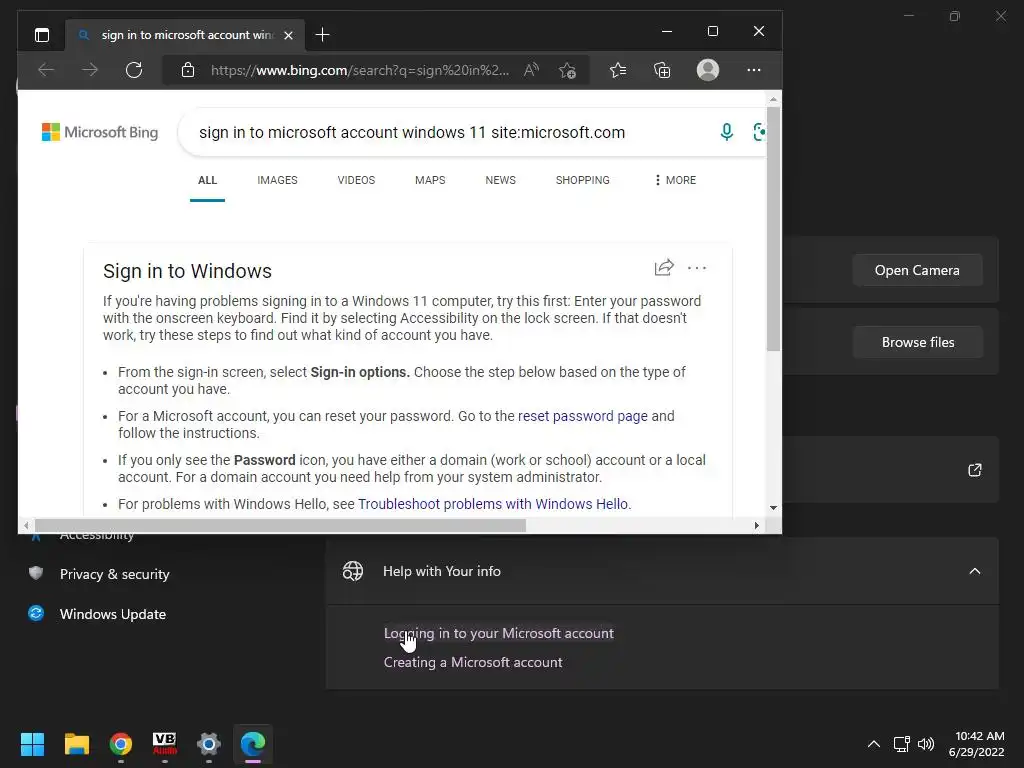Image resolution: width=1024 pixels, height=768 pixels.
Task: Click the Help with Your info globe icon
Action: click(x=353, y=571)
